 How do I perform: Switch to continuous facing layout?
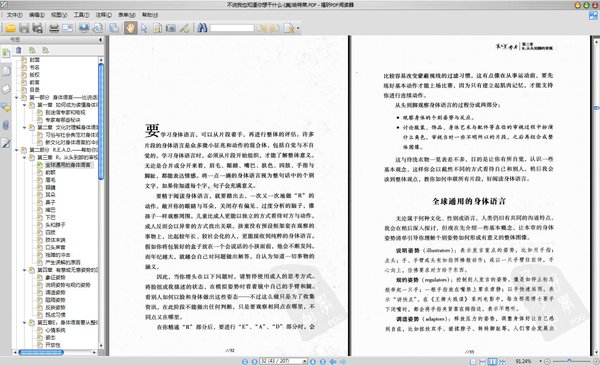(502, 361)
